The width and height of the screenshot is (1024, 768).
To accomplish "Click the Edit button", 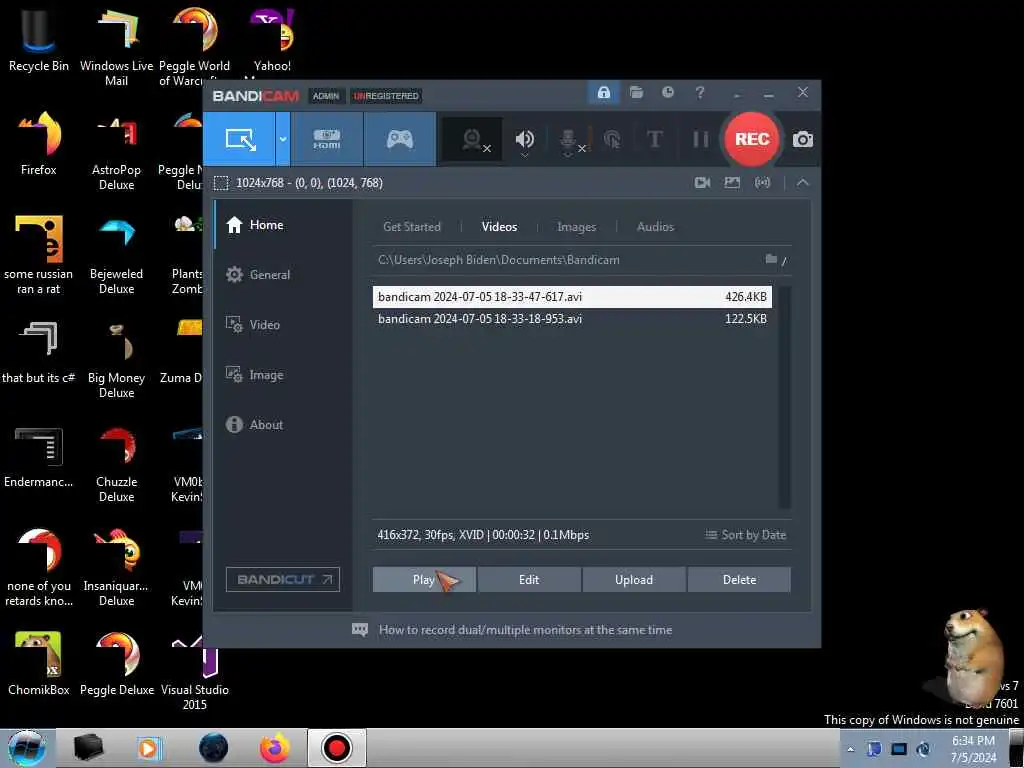I will (529, 580).
